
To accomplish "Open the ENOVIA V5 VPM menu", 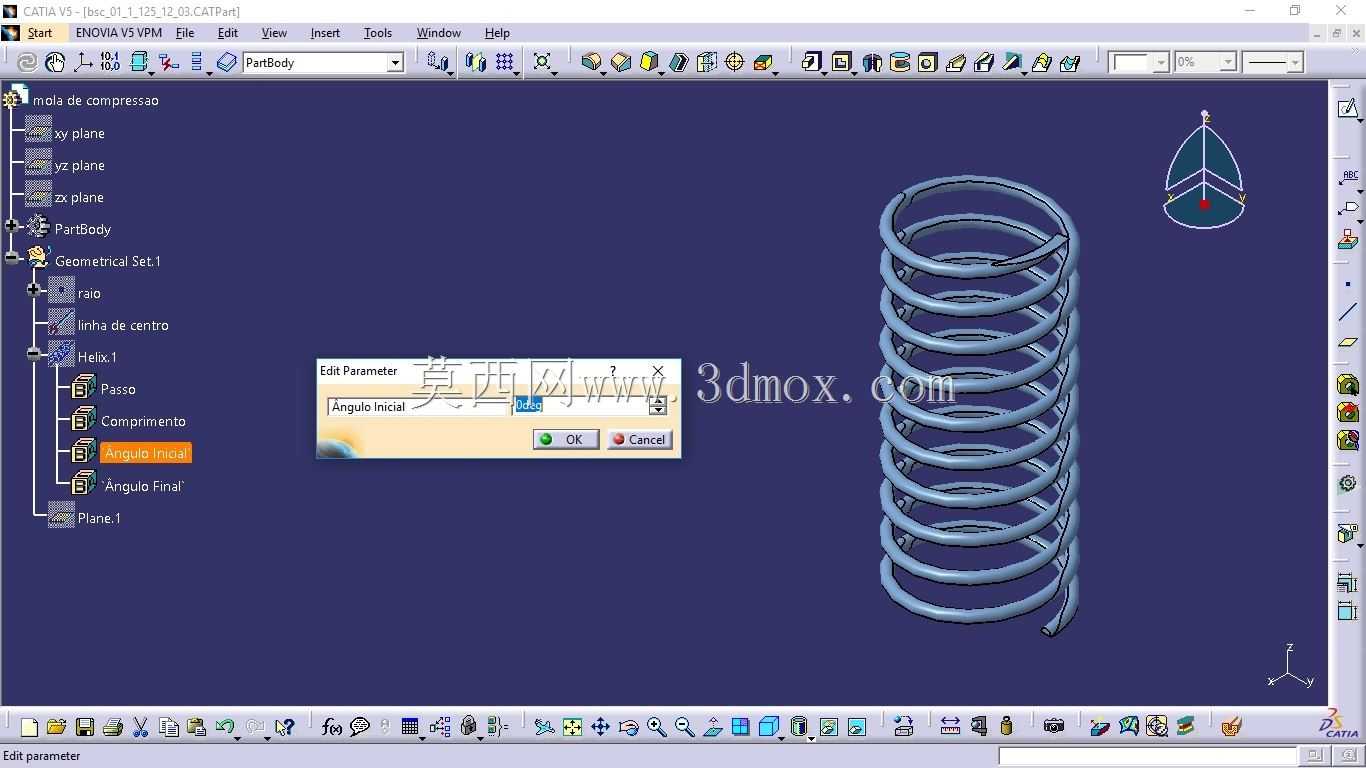I will pyautogui.click(x=118, y=33).
